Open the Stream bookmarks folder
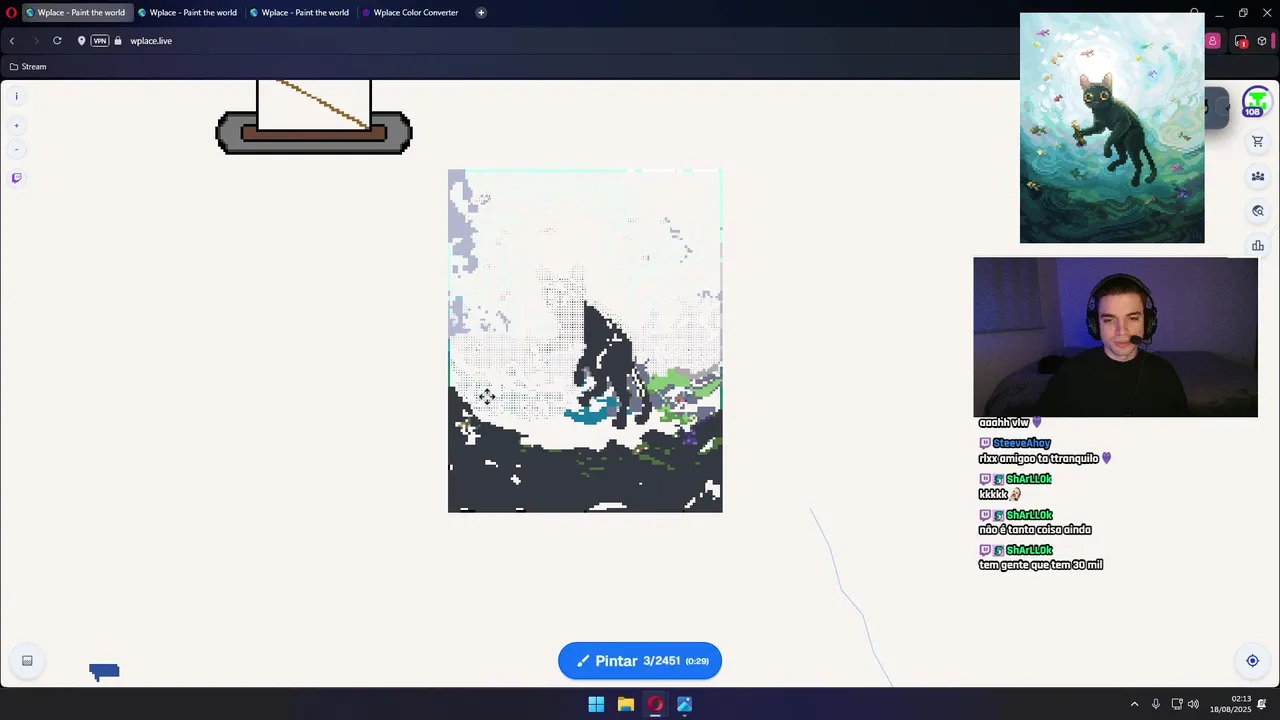Screen dimensions: 1280x720 click(x=28, y=67)
